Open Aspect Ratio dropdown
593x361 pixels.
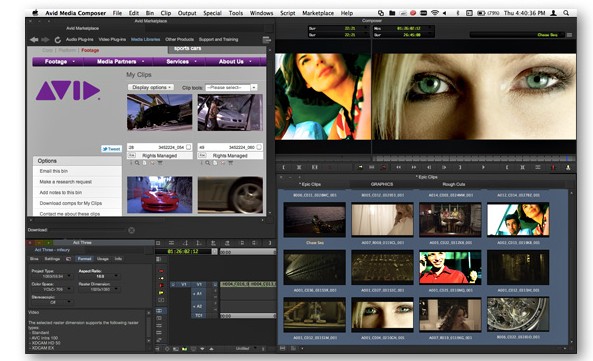[100, 276]
